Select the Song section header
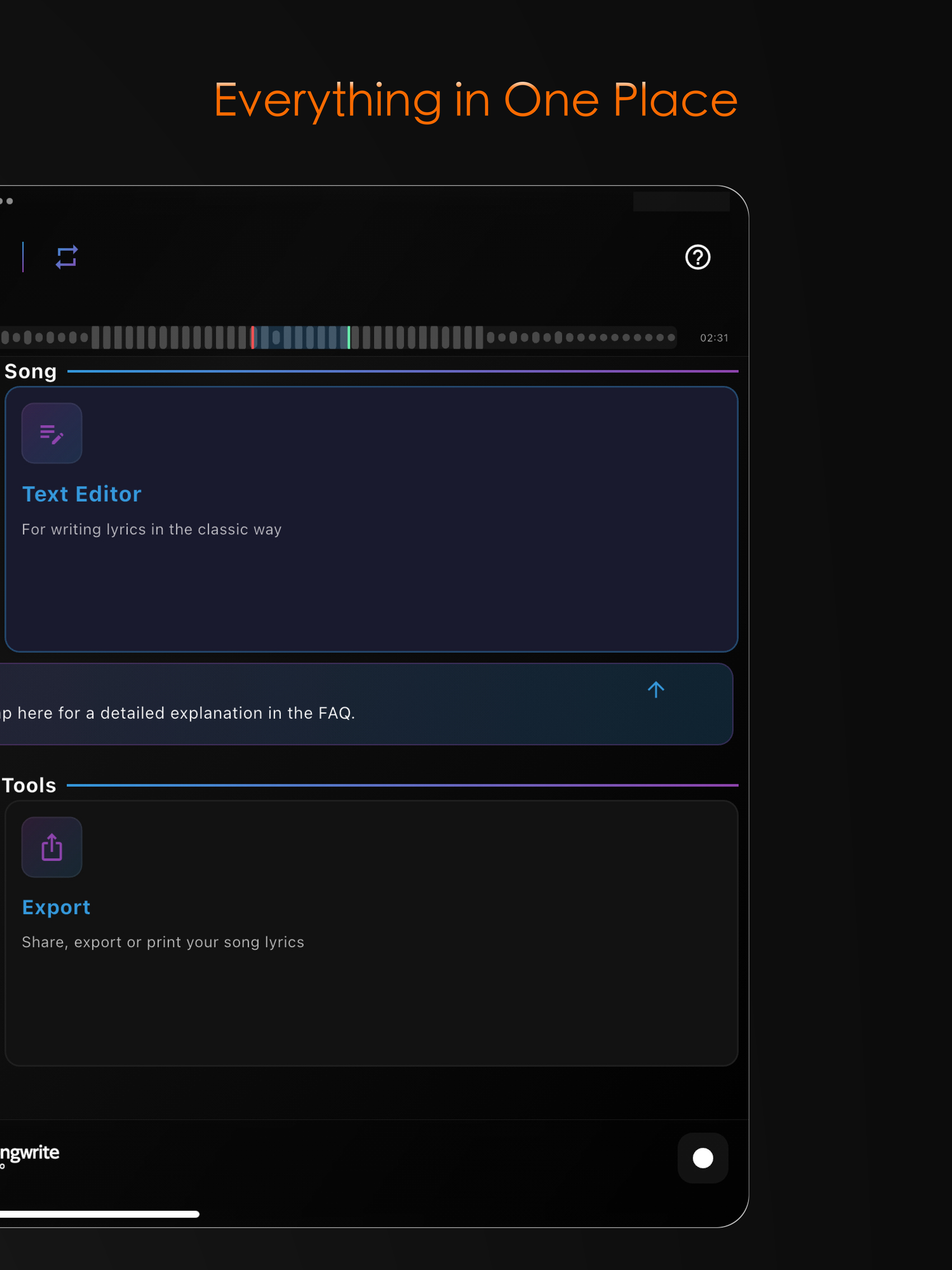952x1270 pixels. [30, 371]
